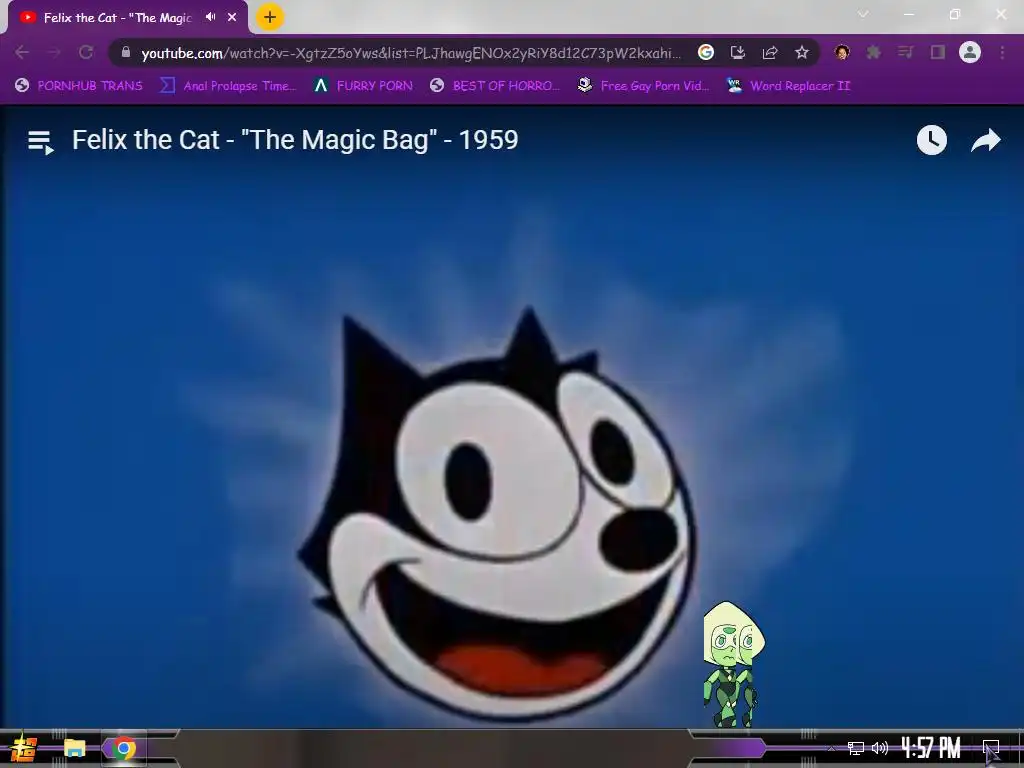Click the share page icon in the address bar
Image resolution: width=1024 pixels, height=768 pixels.
770,52
